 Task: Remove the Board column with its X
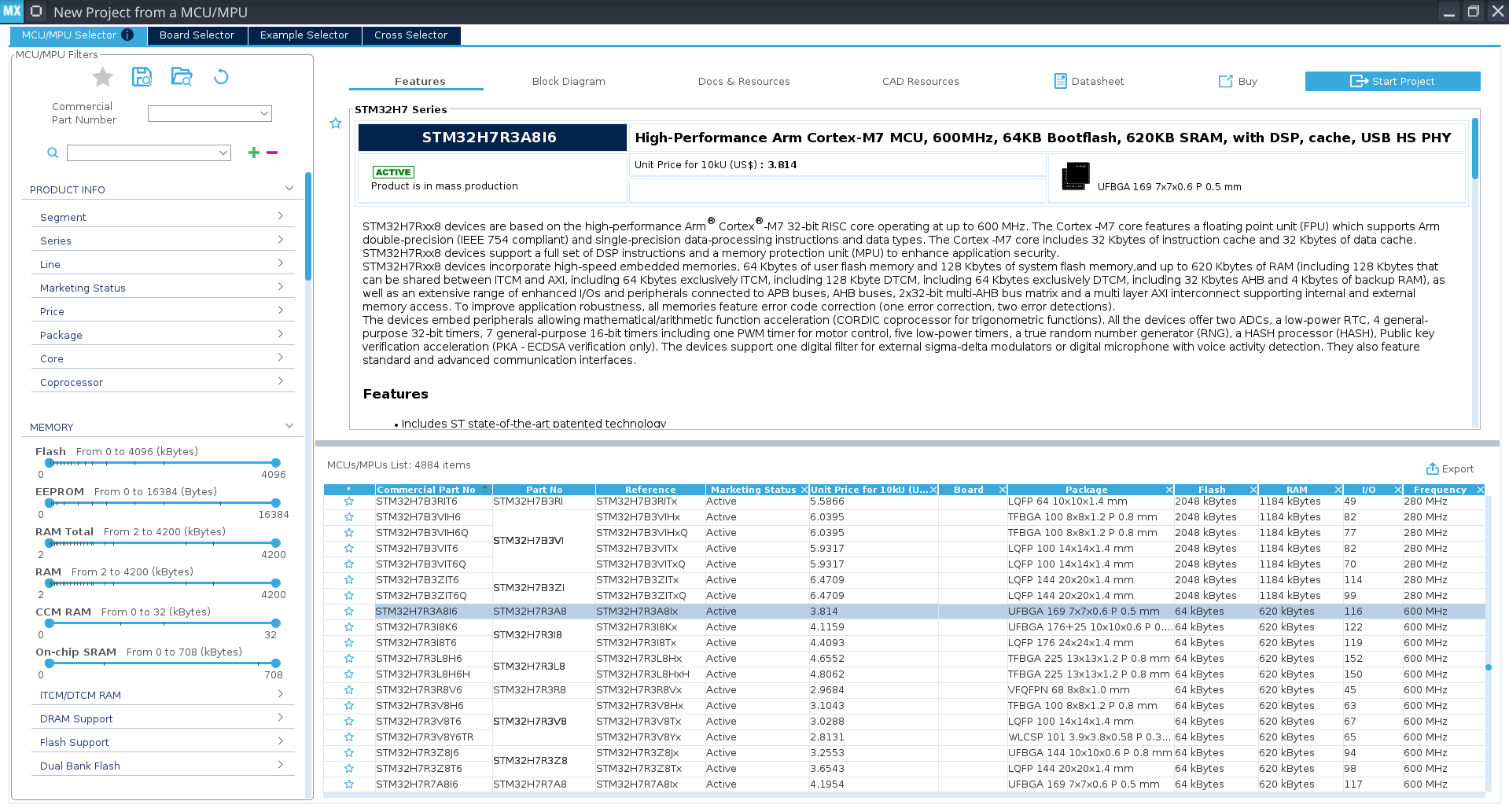(1002, 490)
